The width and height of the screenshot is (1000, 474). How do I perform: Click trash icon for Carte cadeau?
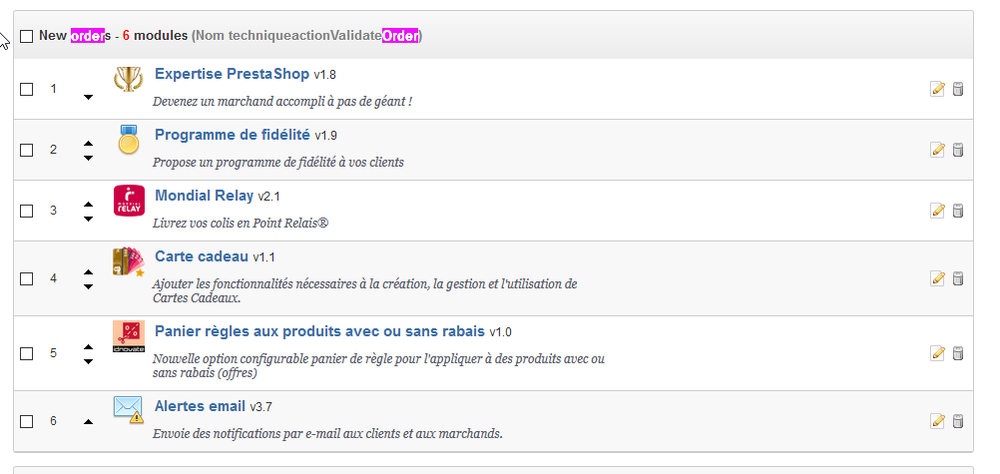click(957, 278)
